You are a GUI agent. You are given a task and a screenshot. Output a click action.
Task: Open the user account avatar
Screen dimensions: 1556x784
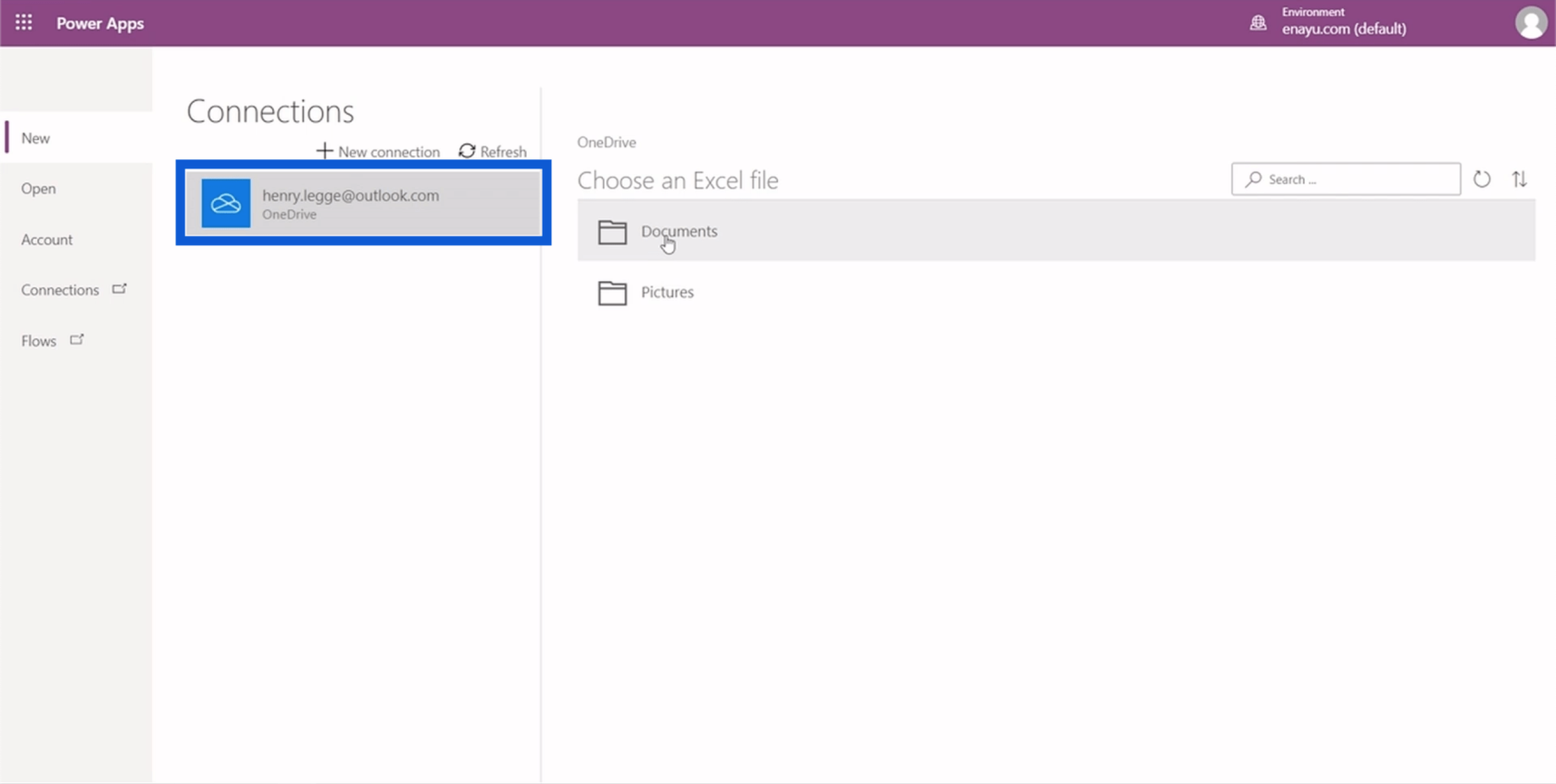[1530, 23]
